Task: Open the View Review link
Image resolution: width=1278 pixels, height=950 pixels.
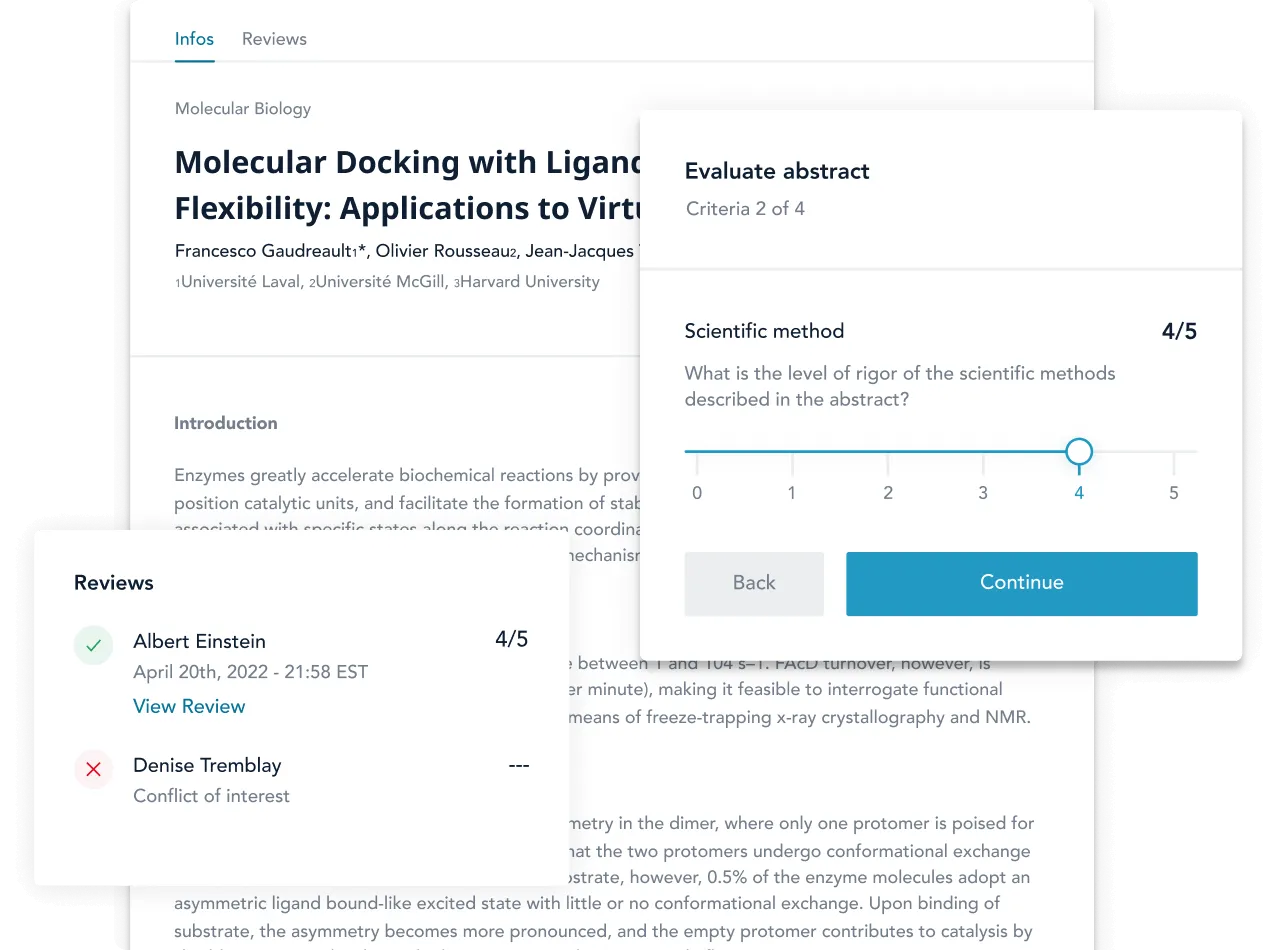Action: pos(189,706)
